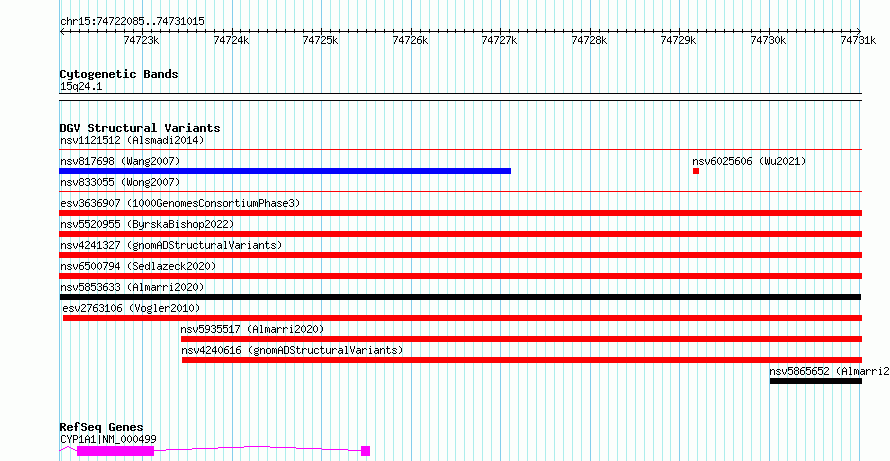Click the red nsv6500794 variant bar
Image resolution: width=890 pixels, height=461 pixels.
[x=461, y=276]
